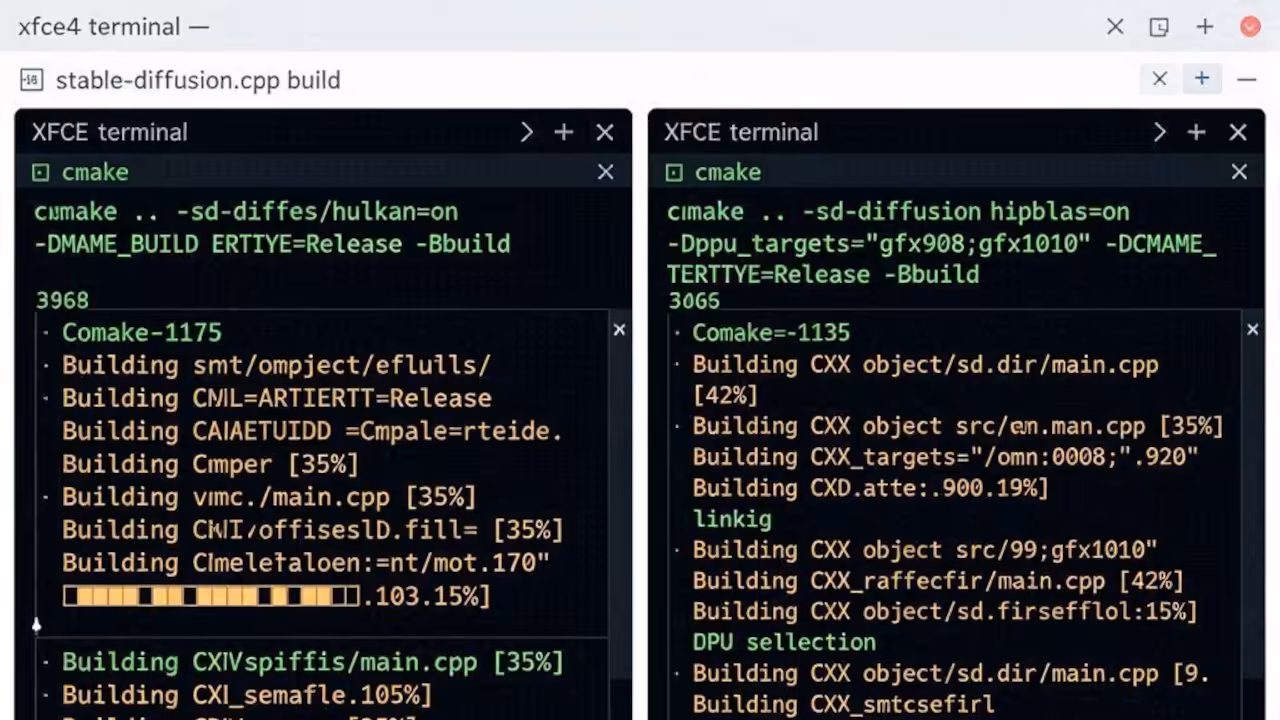This screenshot has height=720, width=1280.
Task: Click 'Building CXX_smtcsefirl' line
Action: pyautogui.click(x=843, y=705)
